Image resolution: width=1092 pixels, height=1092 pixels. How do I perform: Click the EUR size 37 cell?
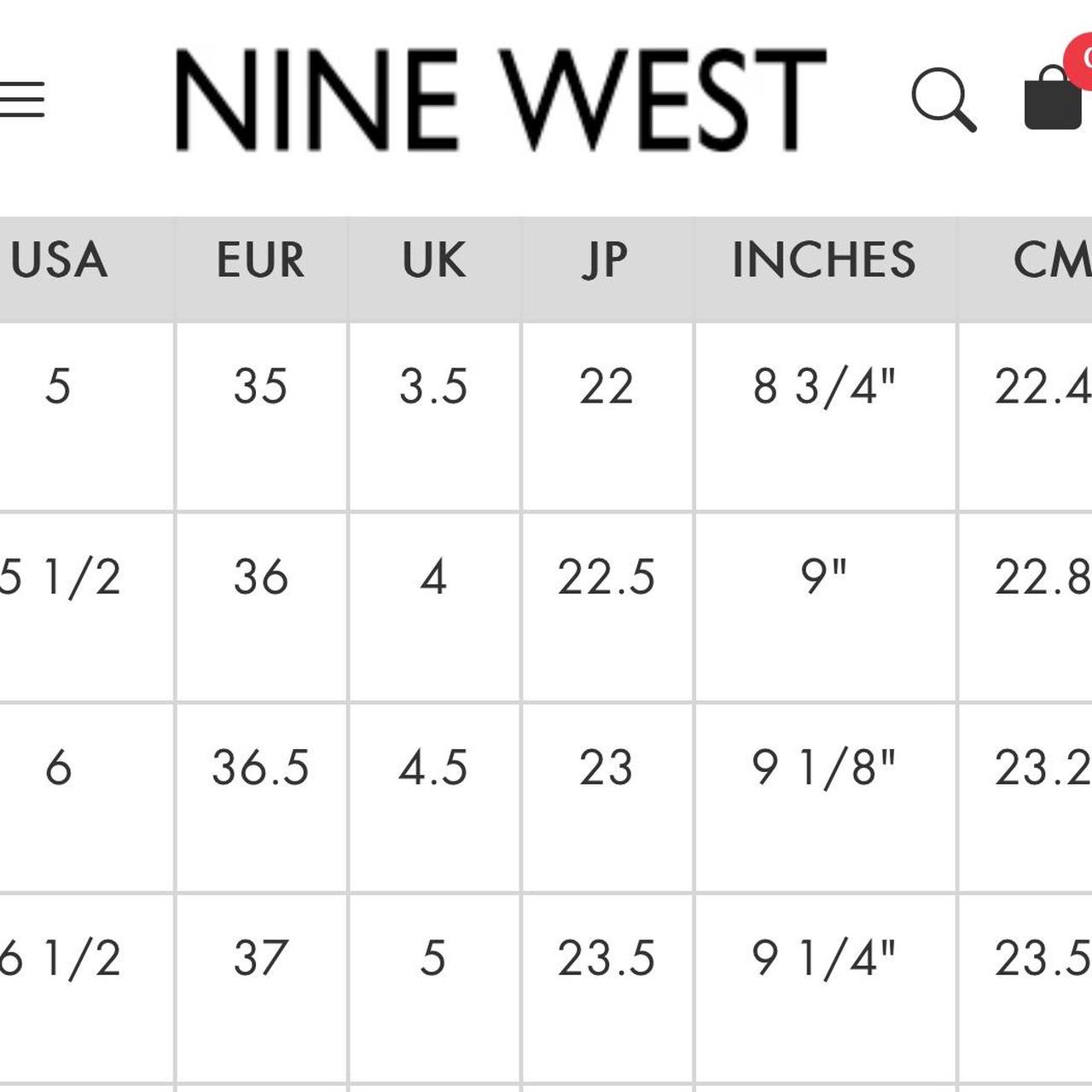point(260,958)
